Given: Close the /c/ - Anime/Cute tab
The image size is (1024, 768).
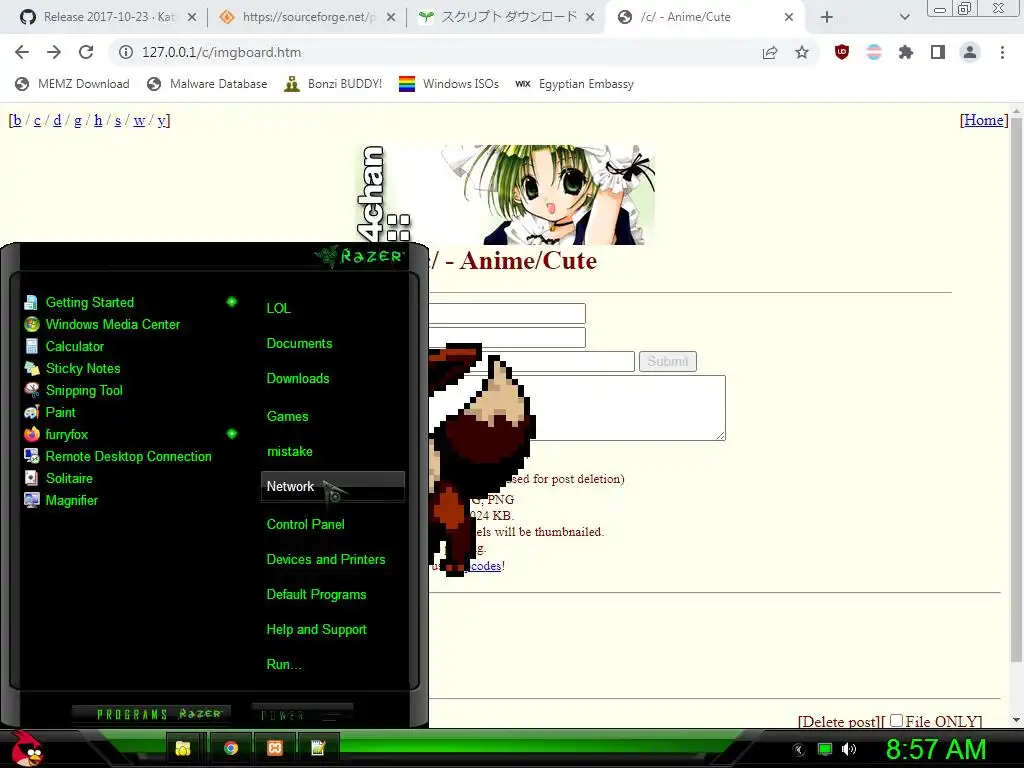Looking at the screenshot, I should pyautogui.click(x=788, y=17).
